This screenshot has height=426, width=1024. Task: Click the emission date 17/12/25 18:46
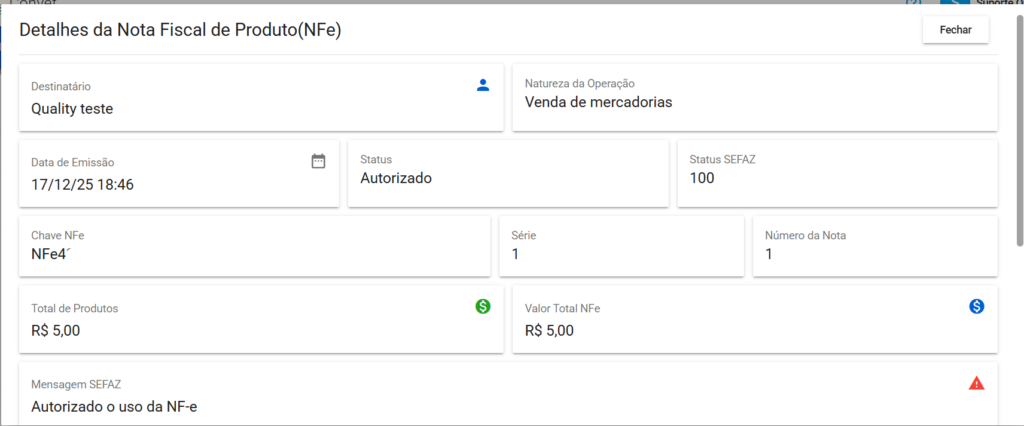click(x=82, y=185)
